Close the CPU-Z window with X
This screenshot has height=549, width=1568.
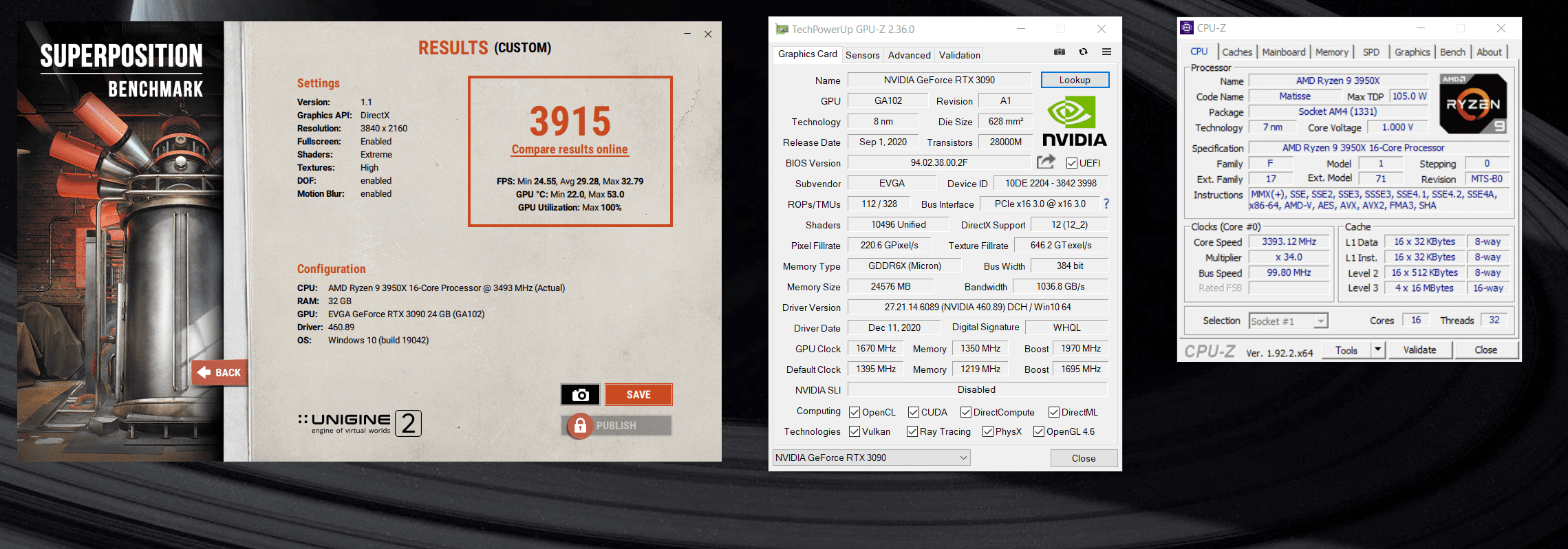click(x=1501, y=28)
